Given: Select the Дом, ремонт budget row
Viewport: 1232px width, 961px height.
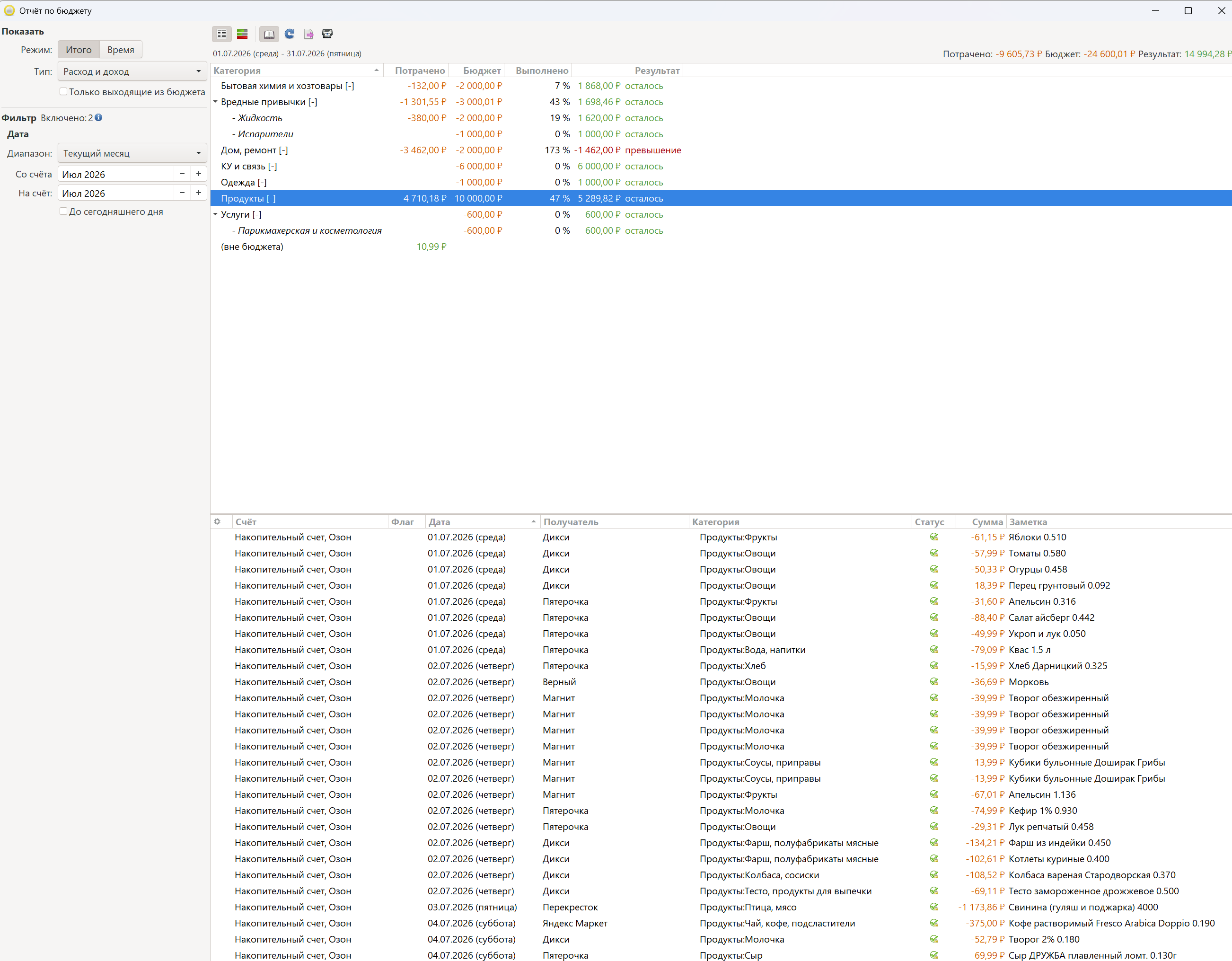Looking at the screenshot, I should coord(721,150).
